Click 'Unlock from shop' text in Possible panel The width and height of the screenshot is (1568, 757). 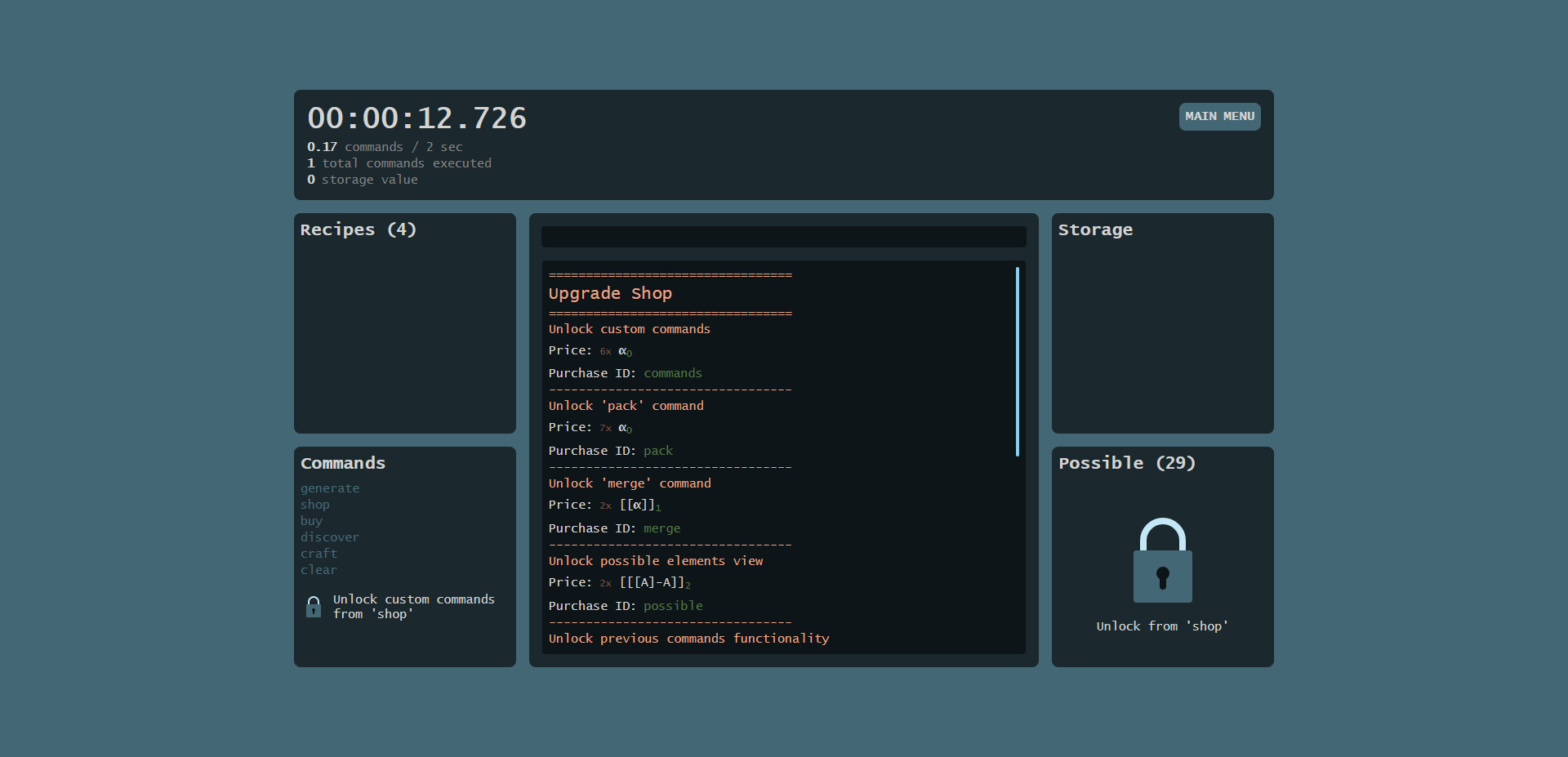click(x=1162, y=626)
